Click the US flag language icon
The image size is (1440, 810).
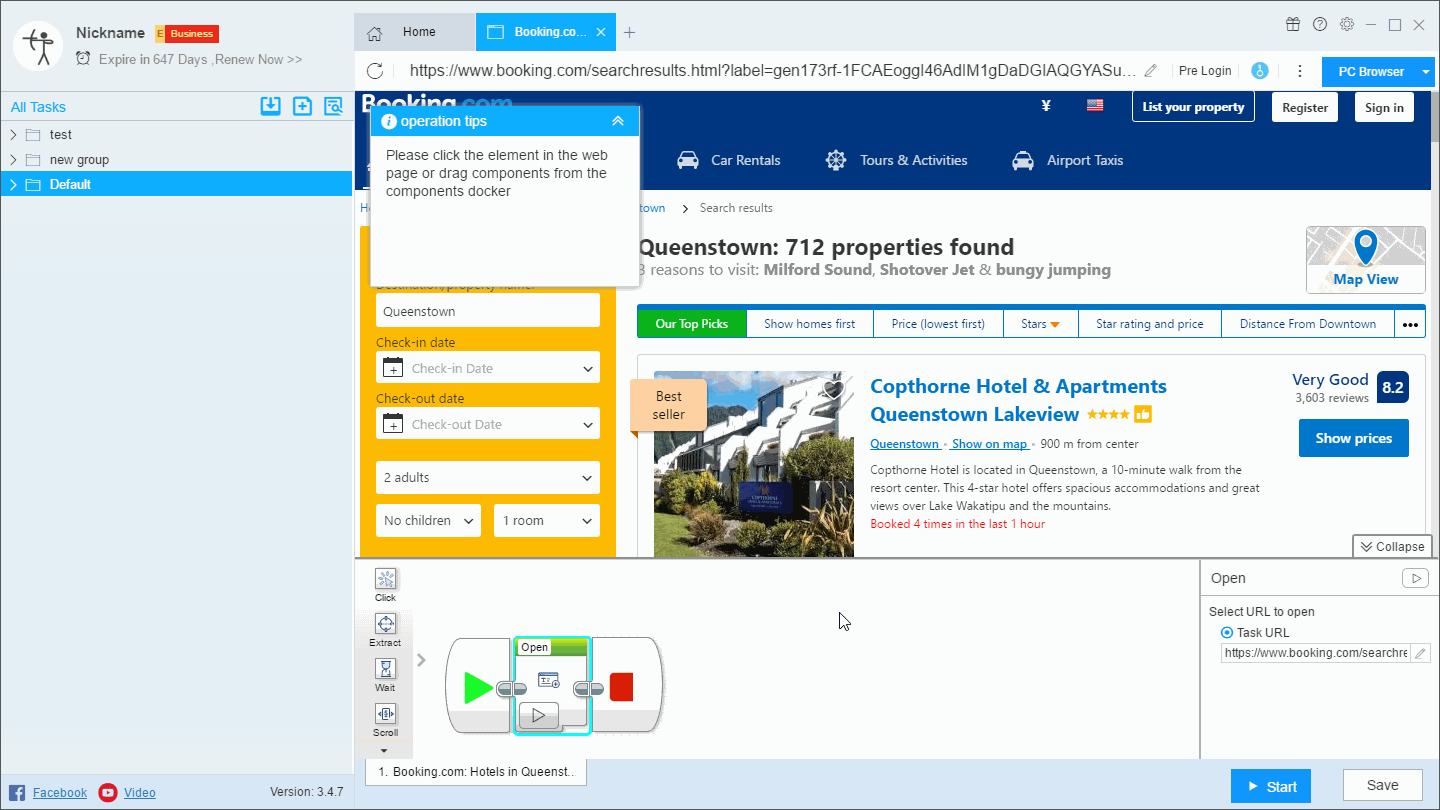point(1095,106)
